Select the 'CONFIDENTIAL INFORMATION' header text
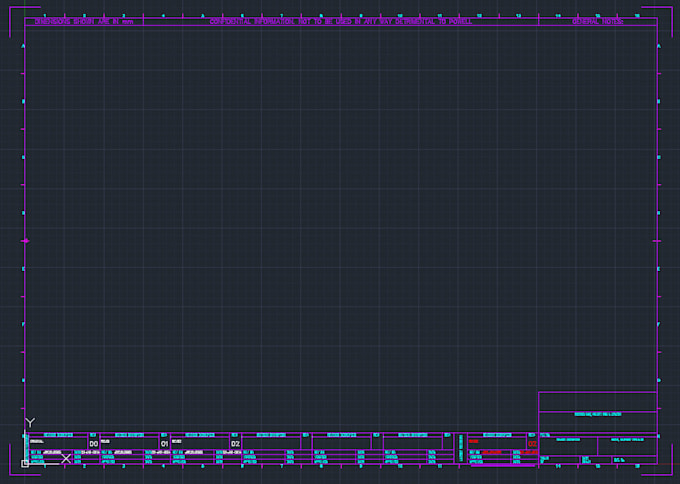The width and height of the screenshot is (680, 484). pos(340,21)
